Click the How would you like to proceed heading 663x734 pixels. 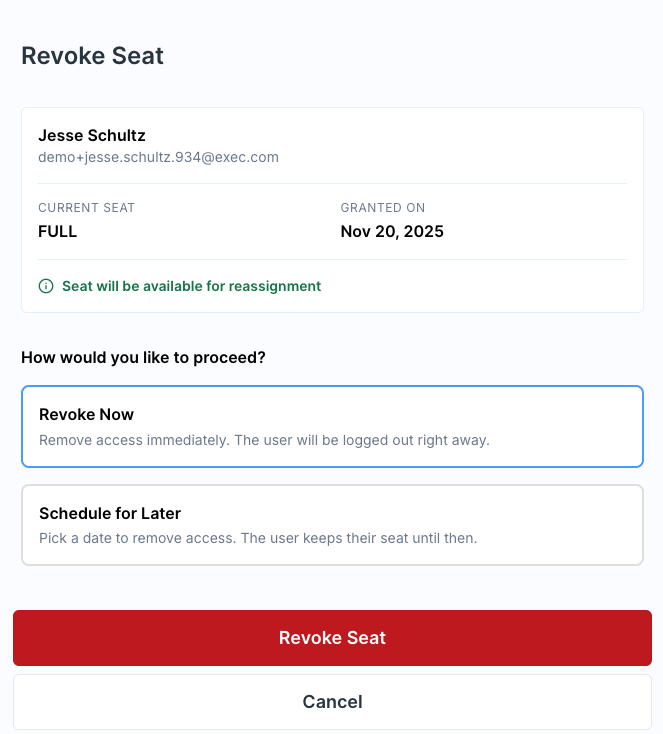[x=143, y=357]
